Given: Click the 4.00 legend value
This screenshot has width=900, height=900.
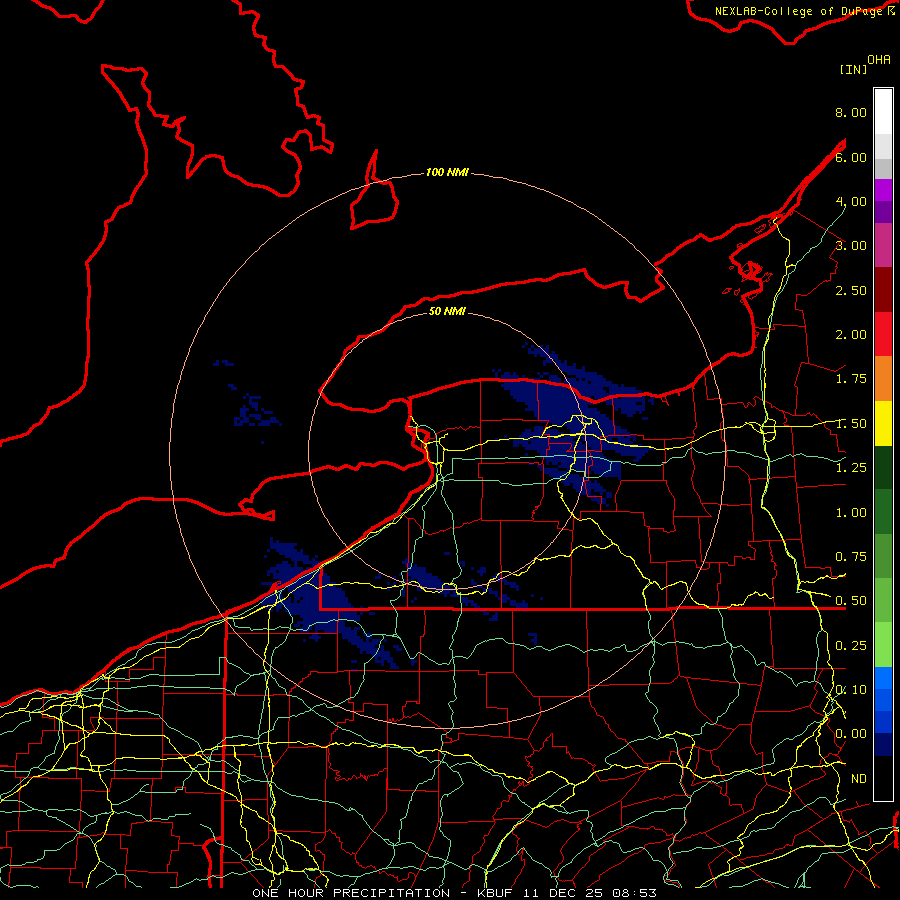Looking at the screenshot, I should 851,201.
